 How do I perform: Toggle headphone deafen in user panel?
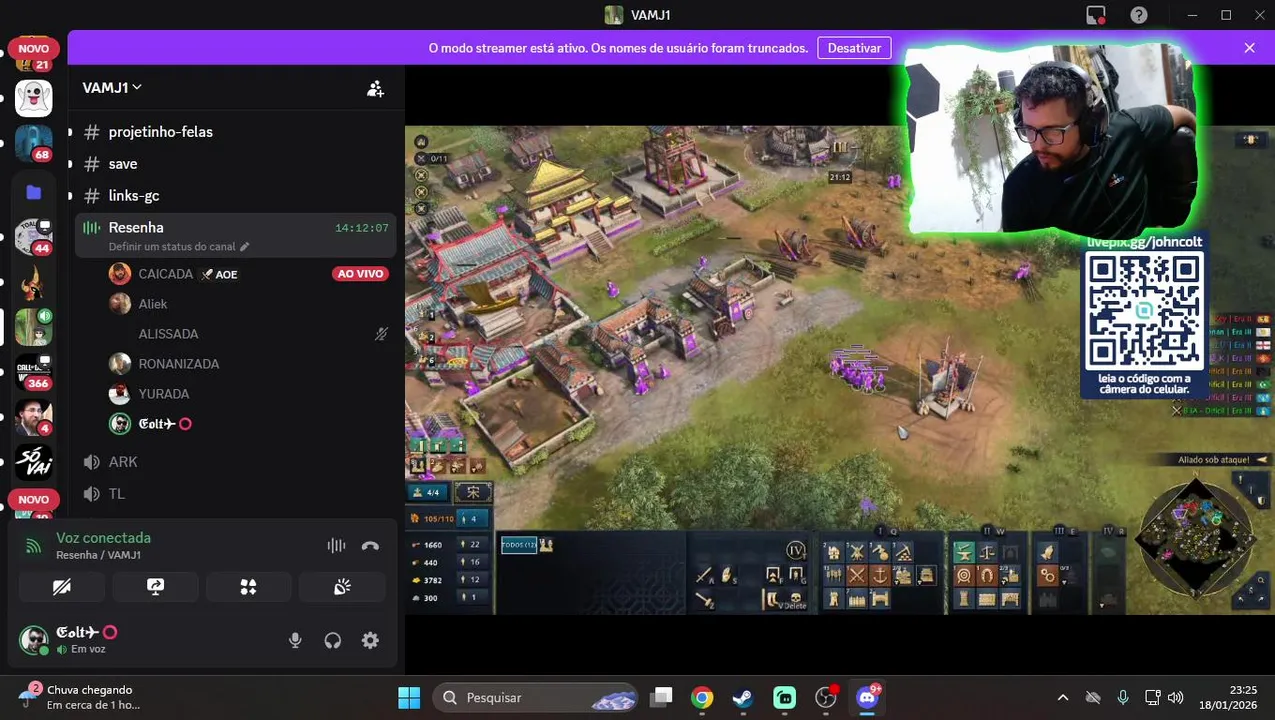coord(333,641)
